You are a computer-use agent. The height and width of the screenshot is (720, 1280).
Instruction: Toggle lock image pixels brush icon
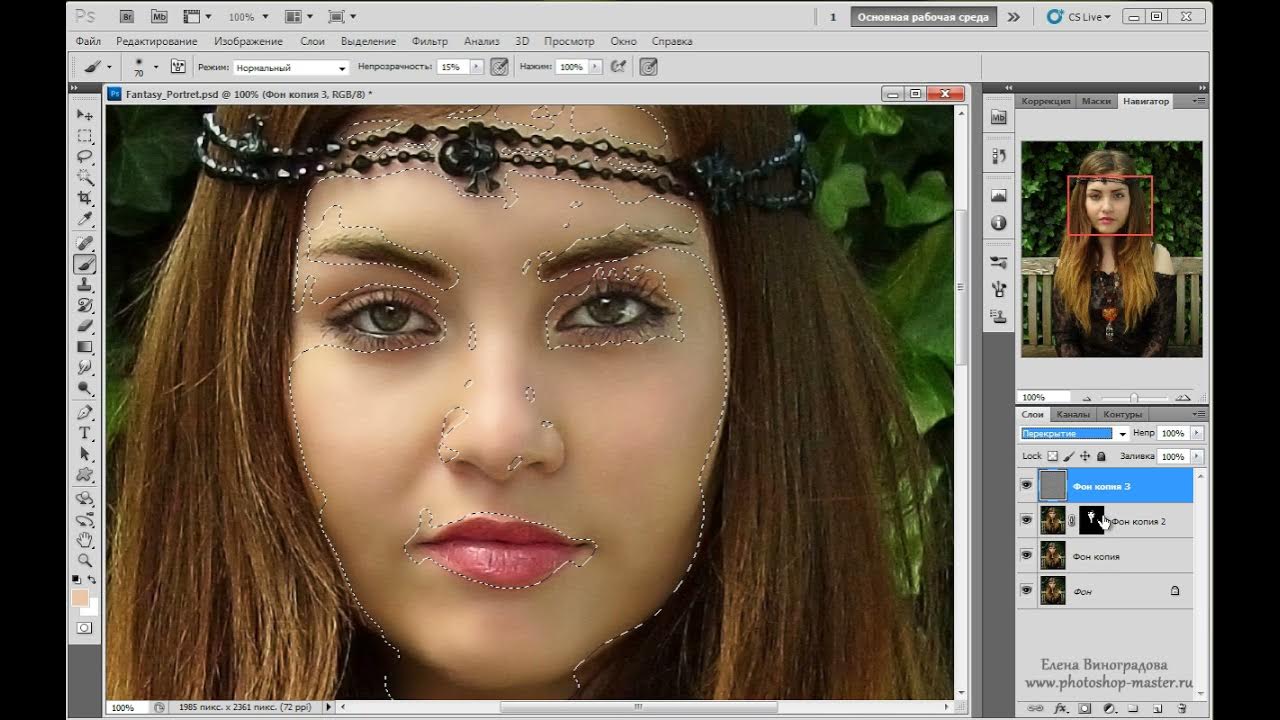[x=1068, y=456]
